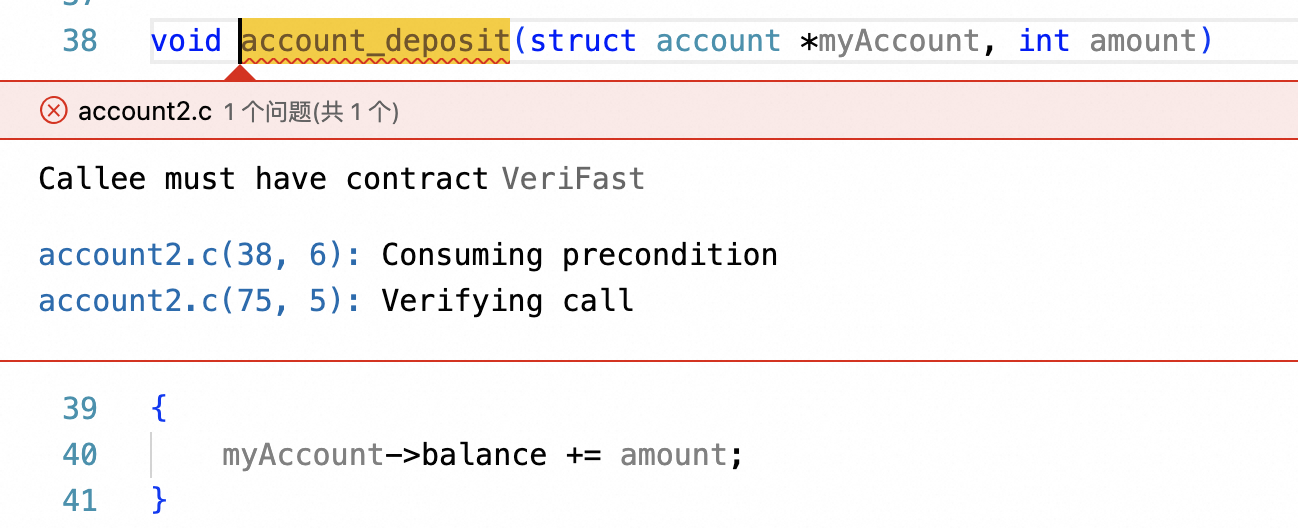
Task: Click the red error circle icon
Action: 53,111
